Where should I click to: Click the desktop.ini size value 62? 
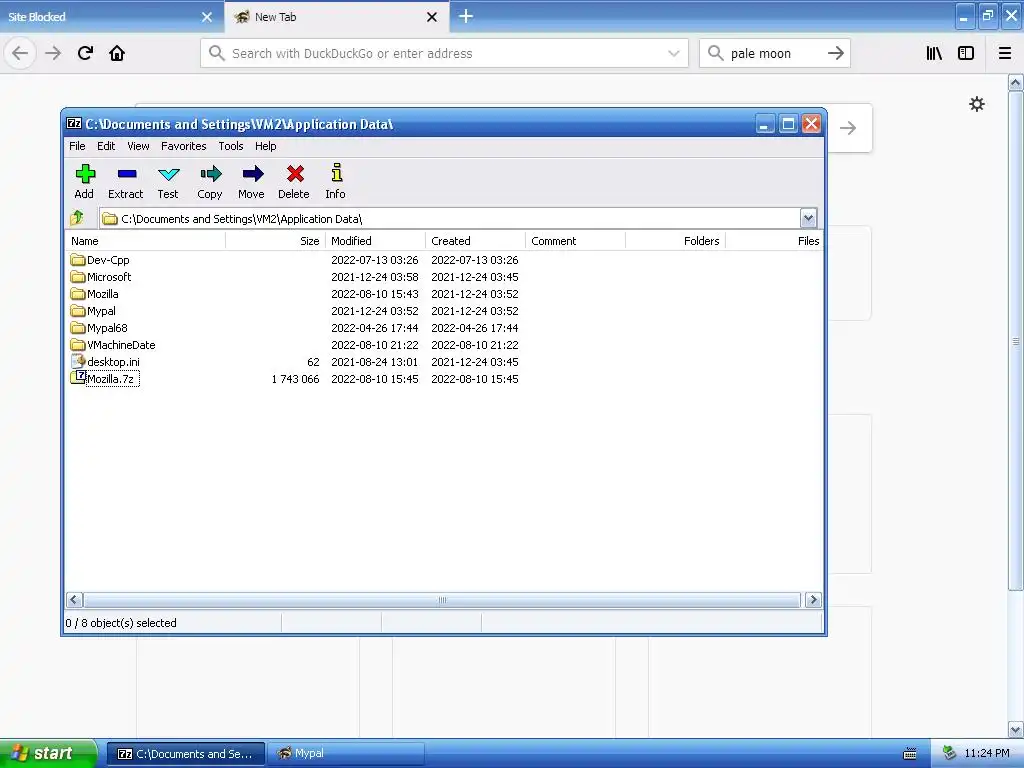tap(313, 362)
